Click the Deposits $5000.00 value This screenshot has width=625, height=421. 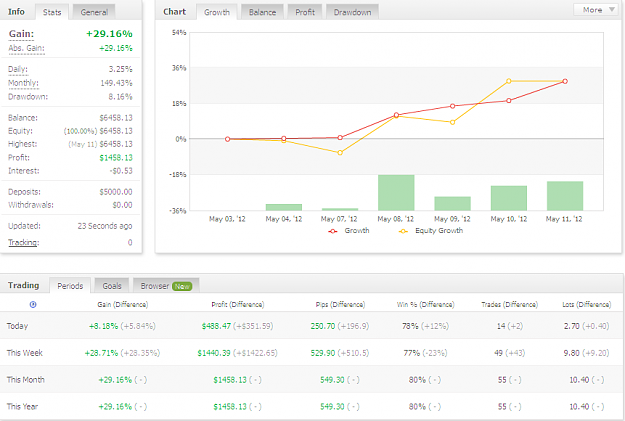[x=116, y=192]
